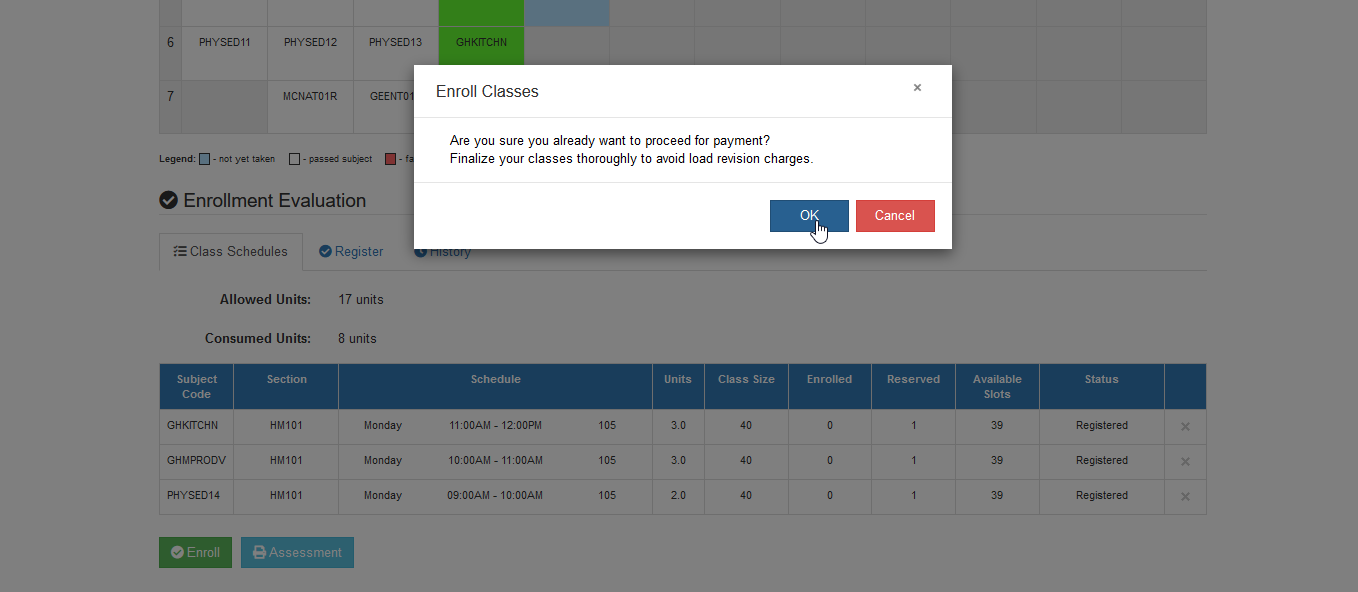This screenshot has height=592, width=1358.
Task: Cancel the Enroll Classes dialog
Action: click(x=895, y=216)
